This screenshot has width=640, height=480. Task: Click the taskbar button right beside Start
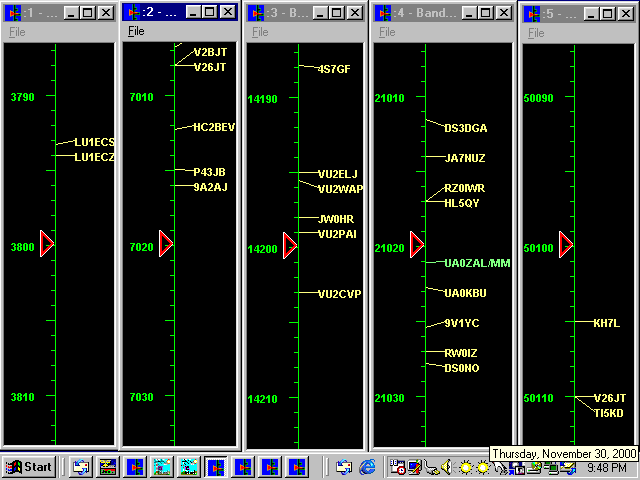tap(81, 467)
